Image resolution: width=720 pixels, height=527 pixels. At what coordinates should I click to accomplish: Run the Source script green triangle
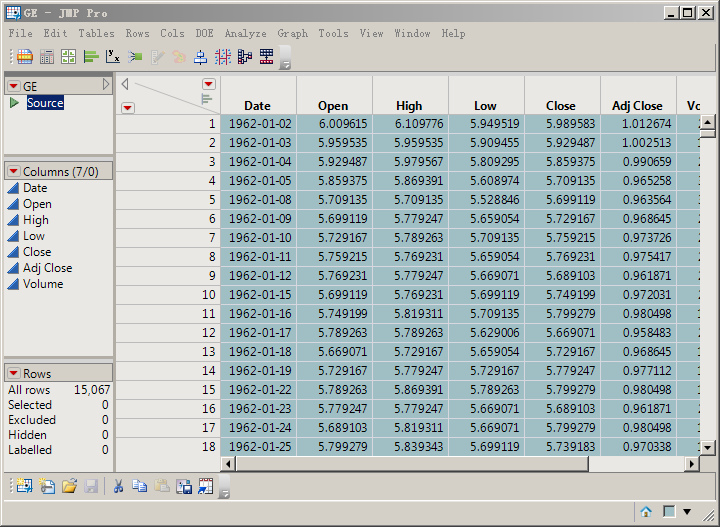14,103
